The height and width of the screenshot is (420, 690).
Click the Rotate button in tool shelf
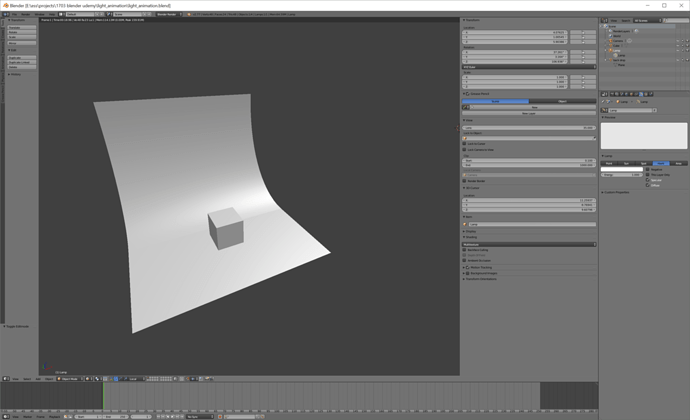(x=22, y=32)
